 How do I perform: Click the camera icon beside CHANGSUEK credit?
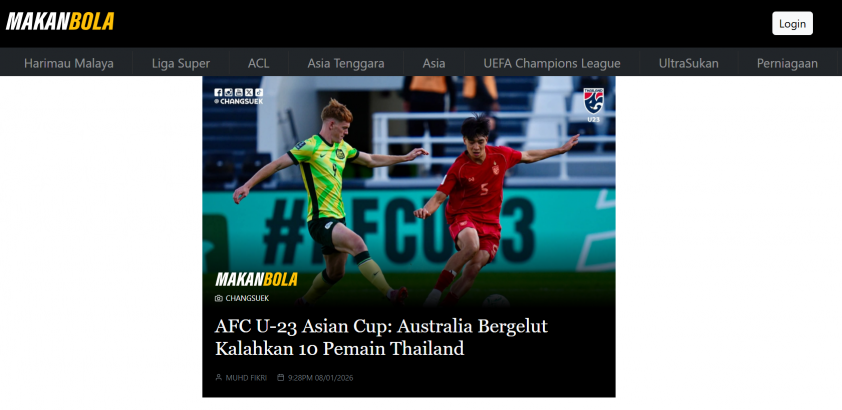(x=219, y=298)
